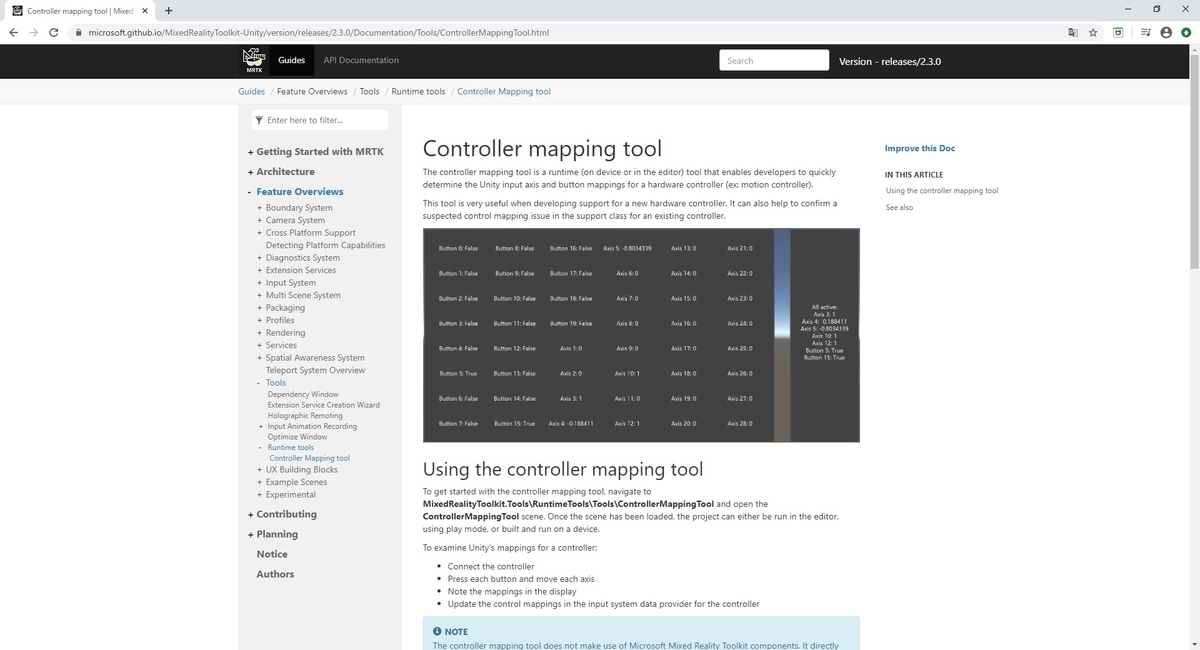Open Version - releases/2.3.0 selector

(x=890, y=61)
